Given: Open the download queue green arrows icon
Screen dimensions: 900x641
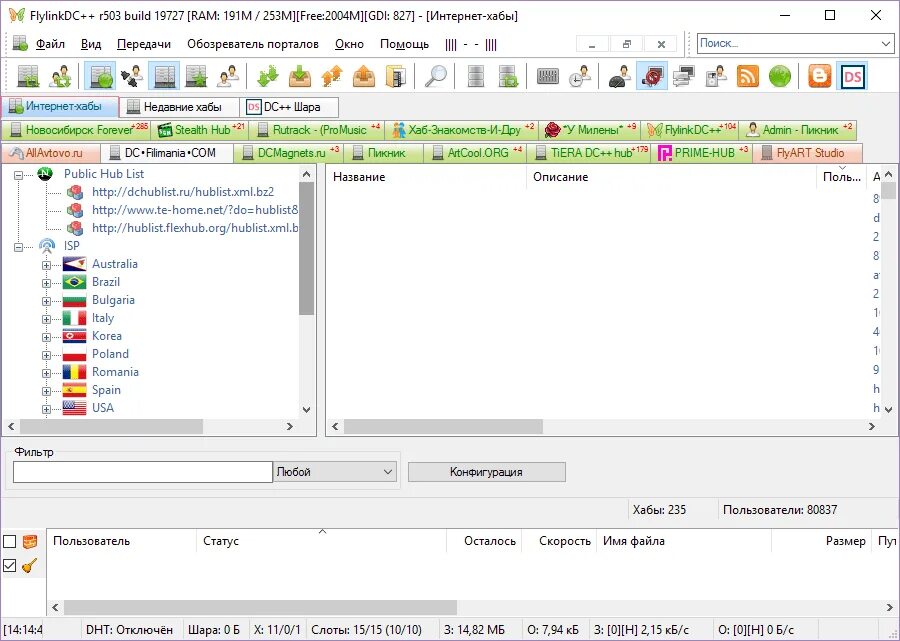Looking at the screenshot, I should click(267, 76).
